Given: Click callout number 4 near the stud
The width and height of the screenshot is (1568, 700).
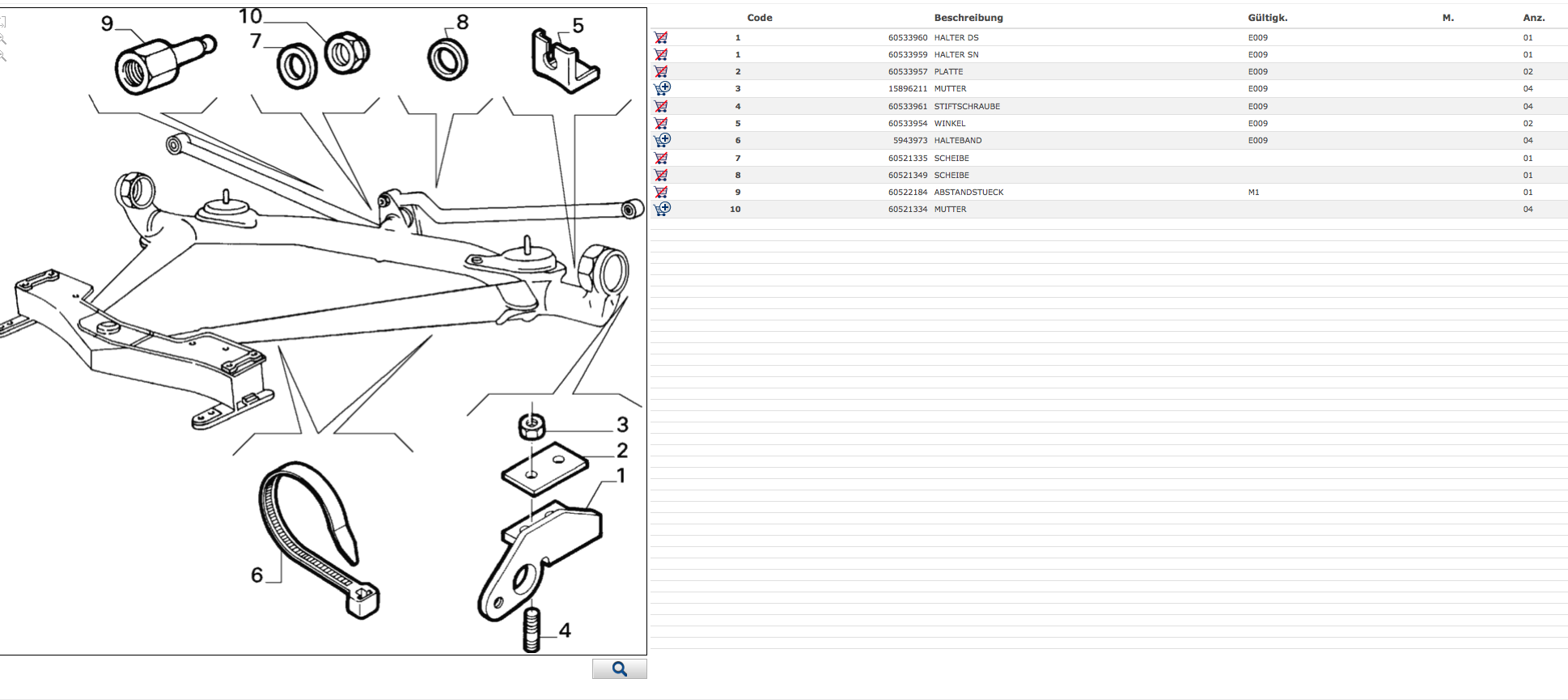Looking at the screenshot, I should (565, 630).
